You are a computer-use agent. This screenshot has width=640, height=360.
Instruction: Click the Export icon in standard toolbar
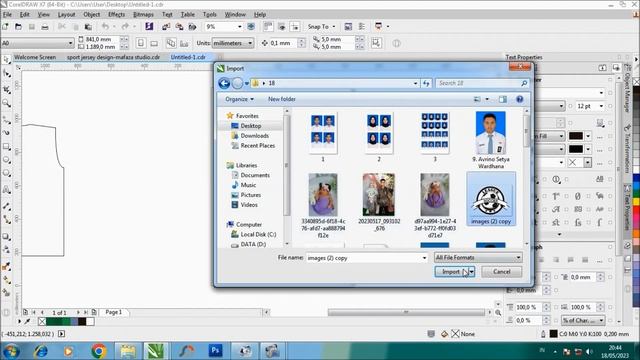[179, 27]
